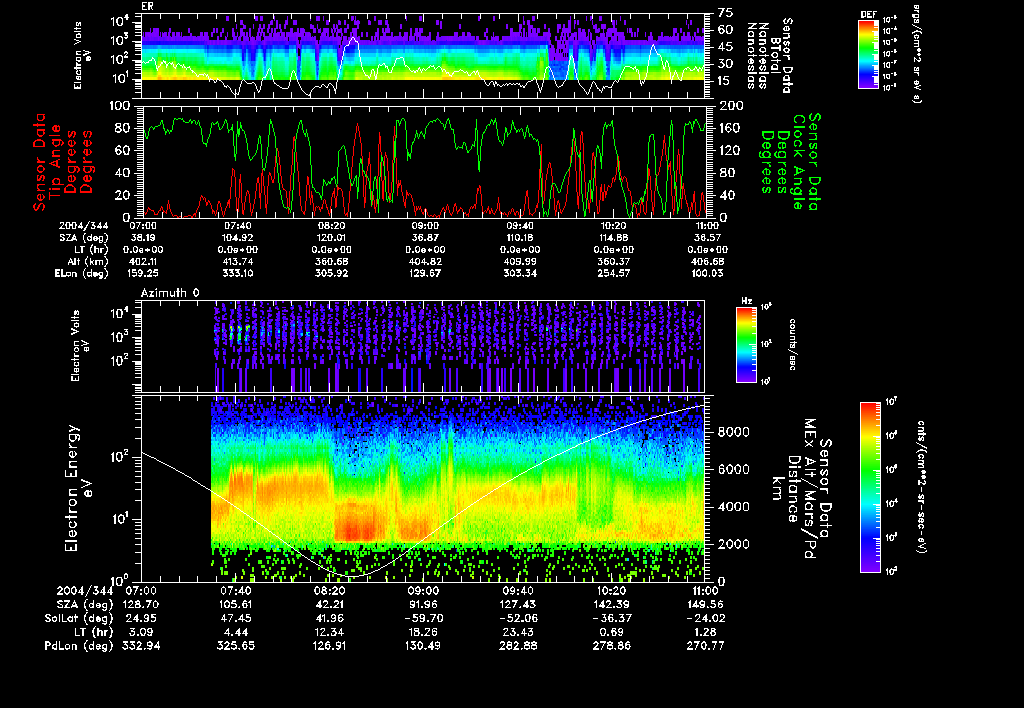Image resolution: width=1024 pixels, height=708 pixels.
Task: Select SZA value 120.01
Action: 331,238
